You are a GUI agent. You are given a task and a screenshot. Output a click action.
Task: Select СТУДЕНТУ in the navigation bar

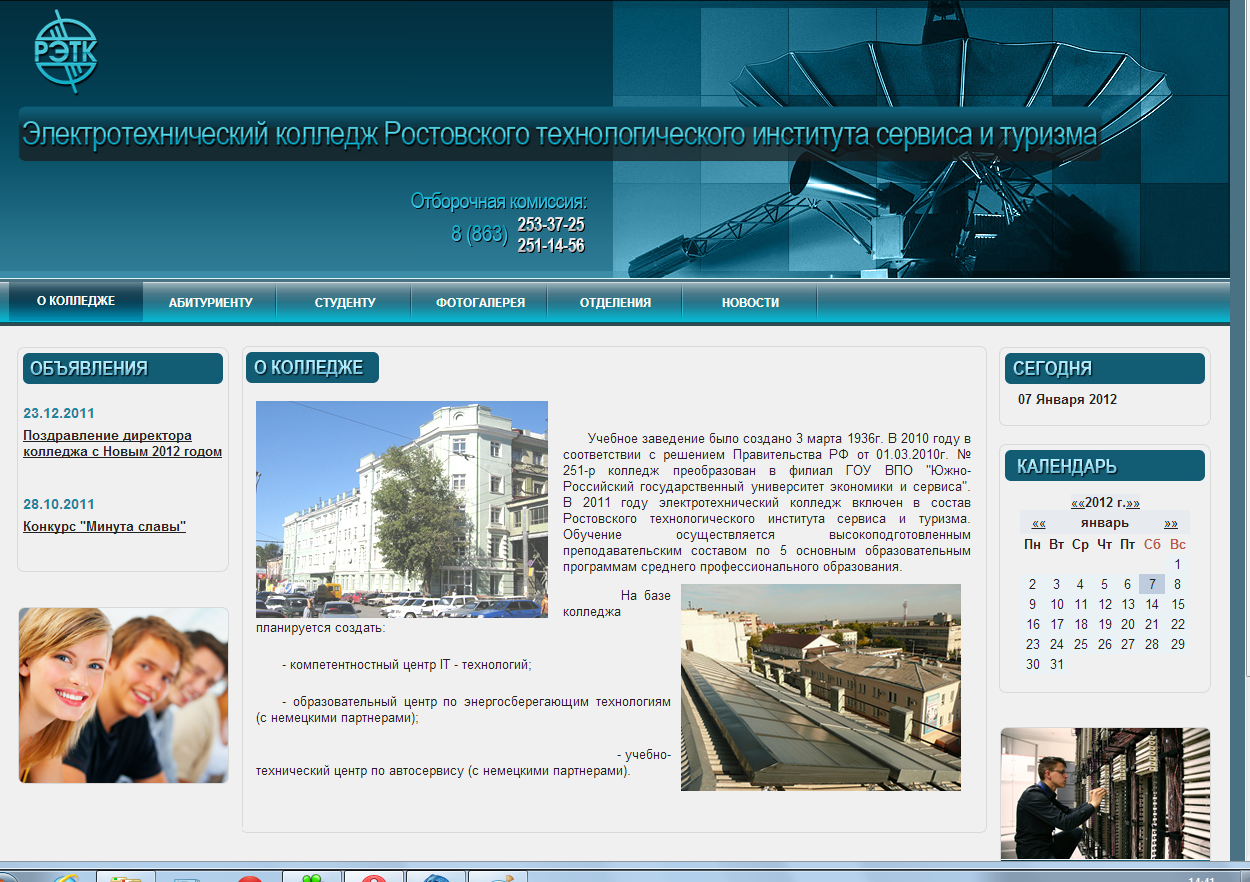(x=344, y=302)
